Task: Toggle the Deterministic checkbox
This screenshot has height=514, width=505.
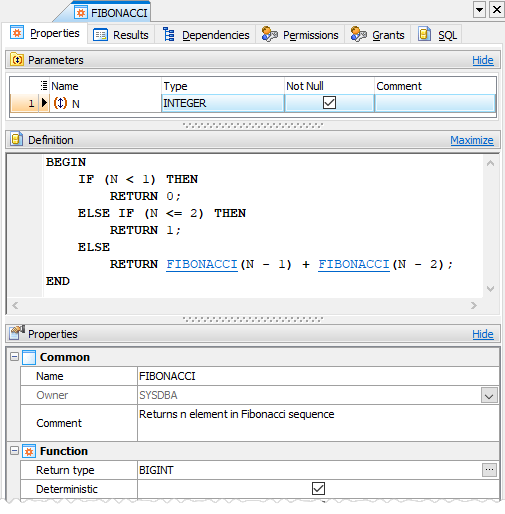Action: coord(318,489)
